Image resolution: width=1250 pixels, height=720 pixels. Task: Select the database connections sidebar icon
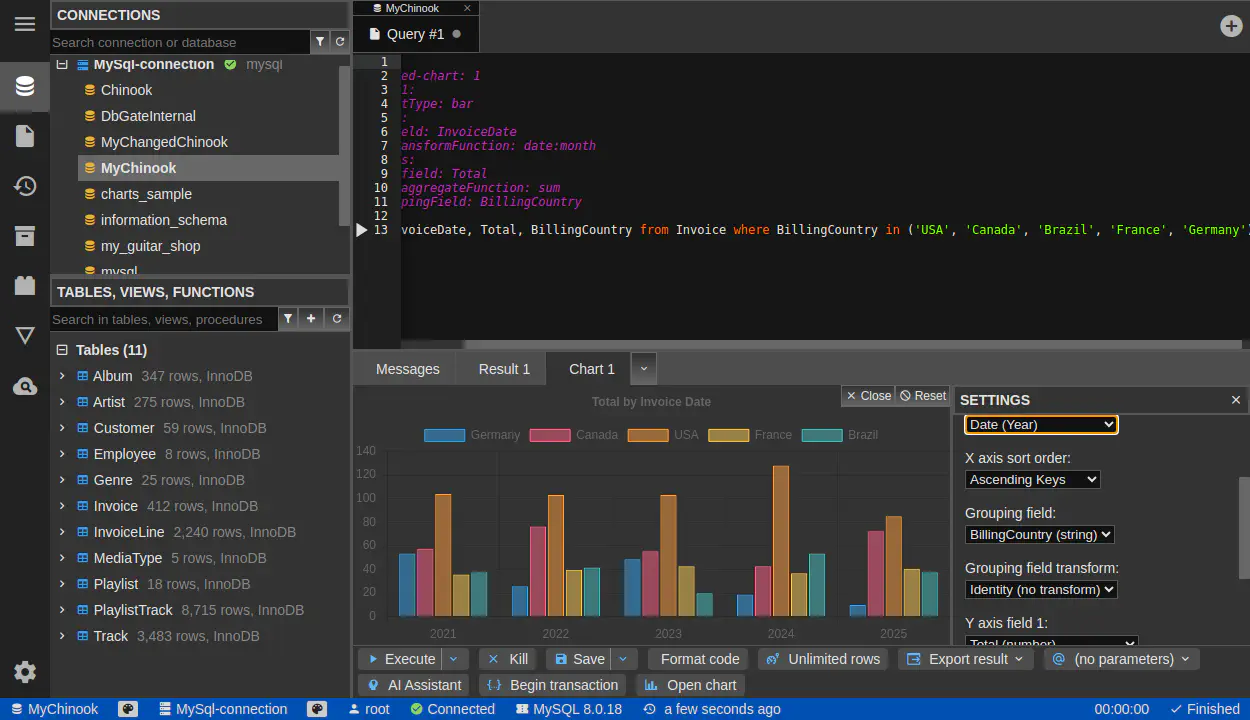coord(25,87)
